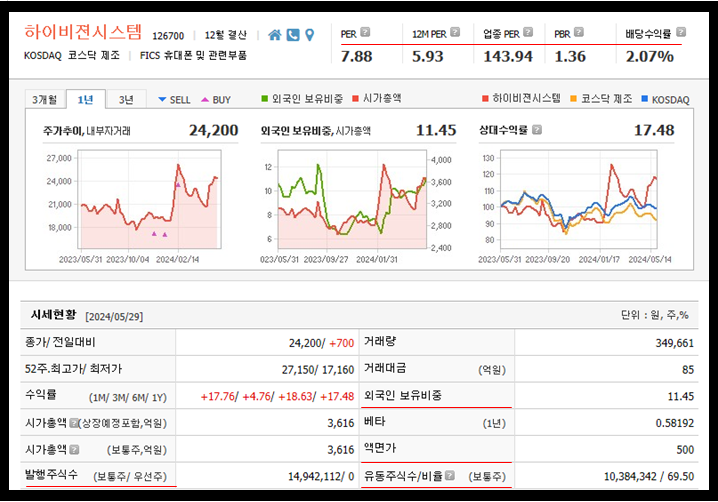Click help icon beside 시가총액 상장예정포함 row
718x502 pixels.
[x=74, y=423]
